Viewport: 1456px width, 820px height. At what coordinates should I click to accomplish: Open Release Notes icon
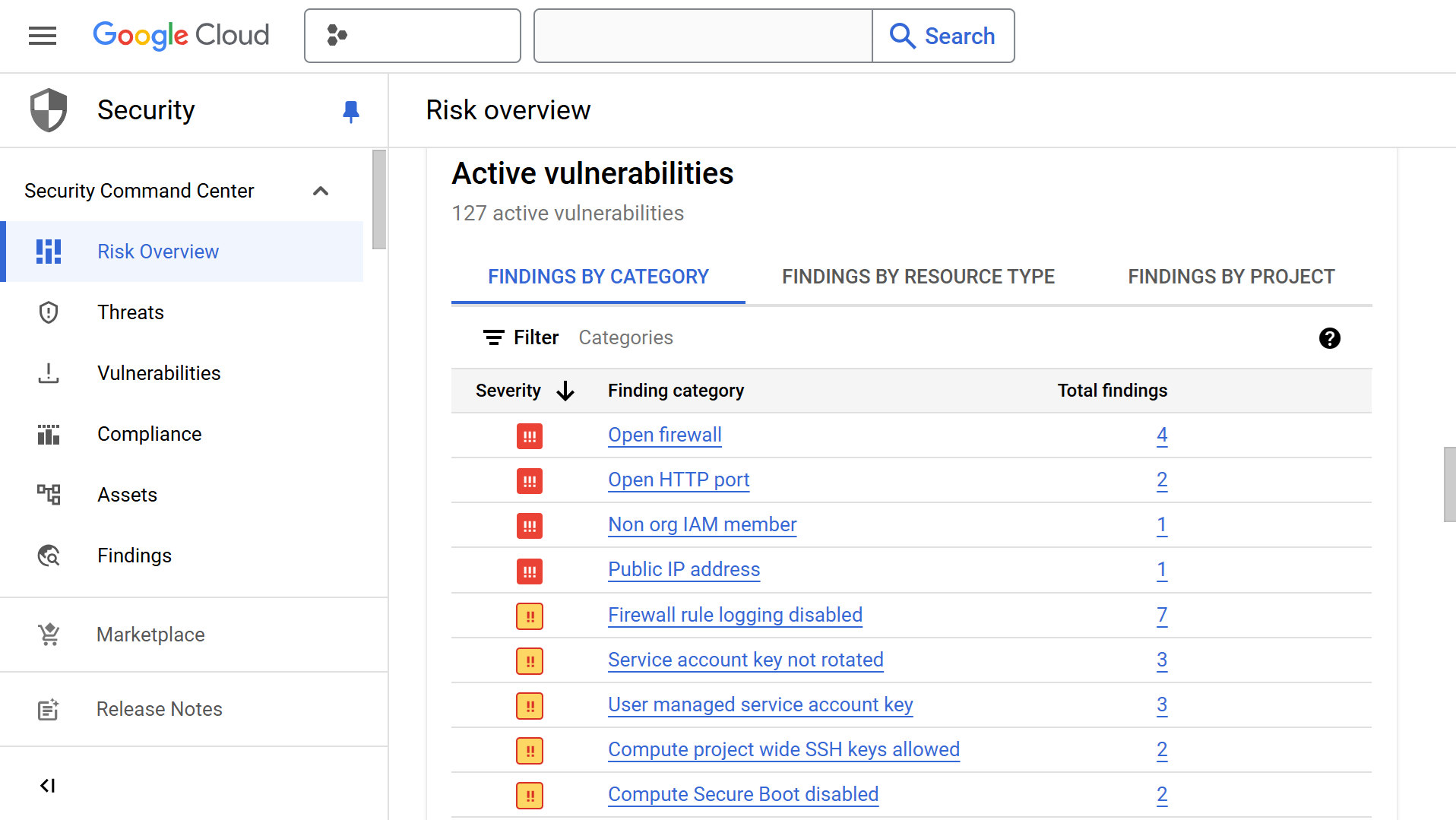49,709
